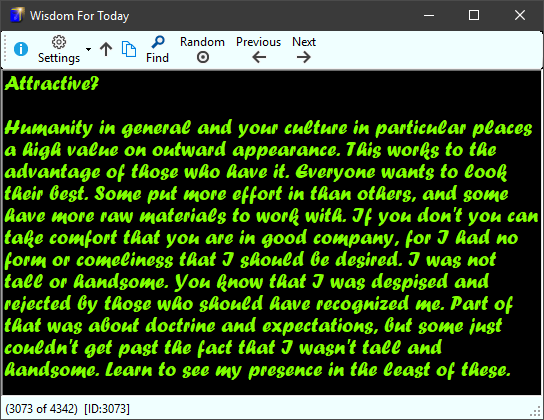Show a random entry
Viewport: 544px width, 420px height.
(202, 50)
